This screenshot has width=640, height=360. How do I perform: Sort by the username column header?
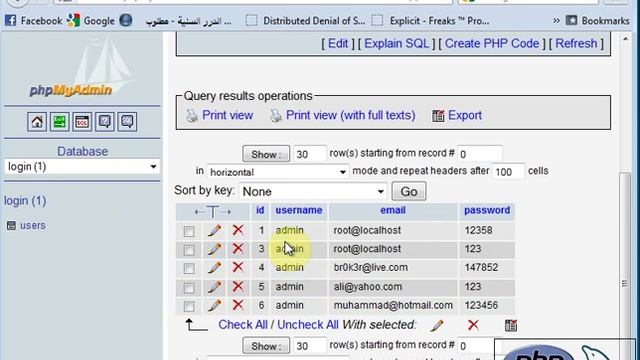[299, 210]
